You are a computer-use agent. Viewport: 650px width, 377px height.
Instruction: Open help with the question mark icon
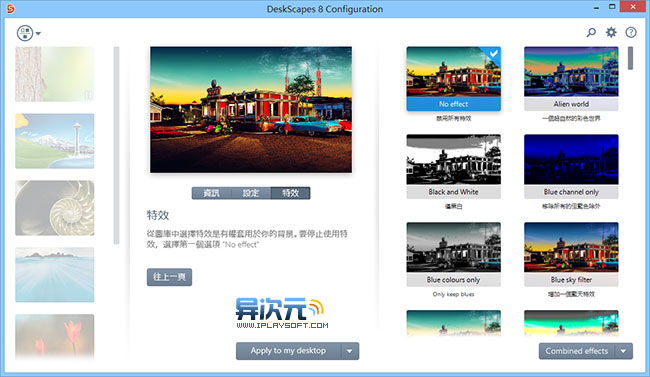tap(631, 32)
